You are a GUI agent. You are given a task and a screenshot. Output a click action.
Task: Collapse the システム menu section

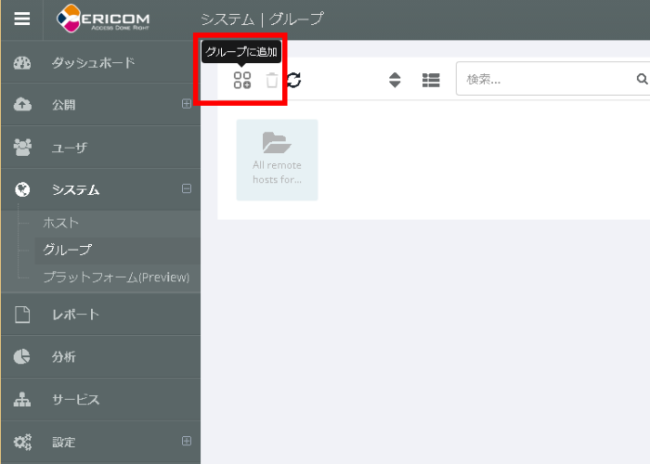coord(186,189)
